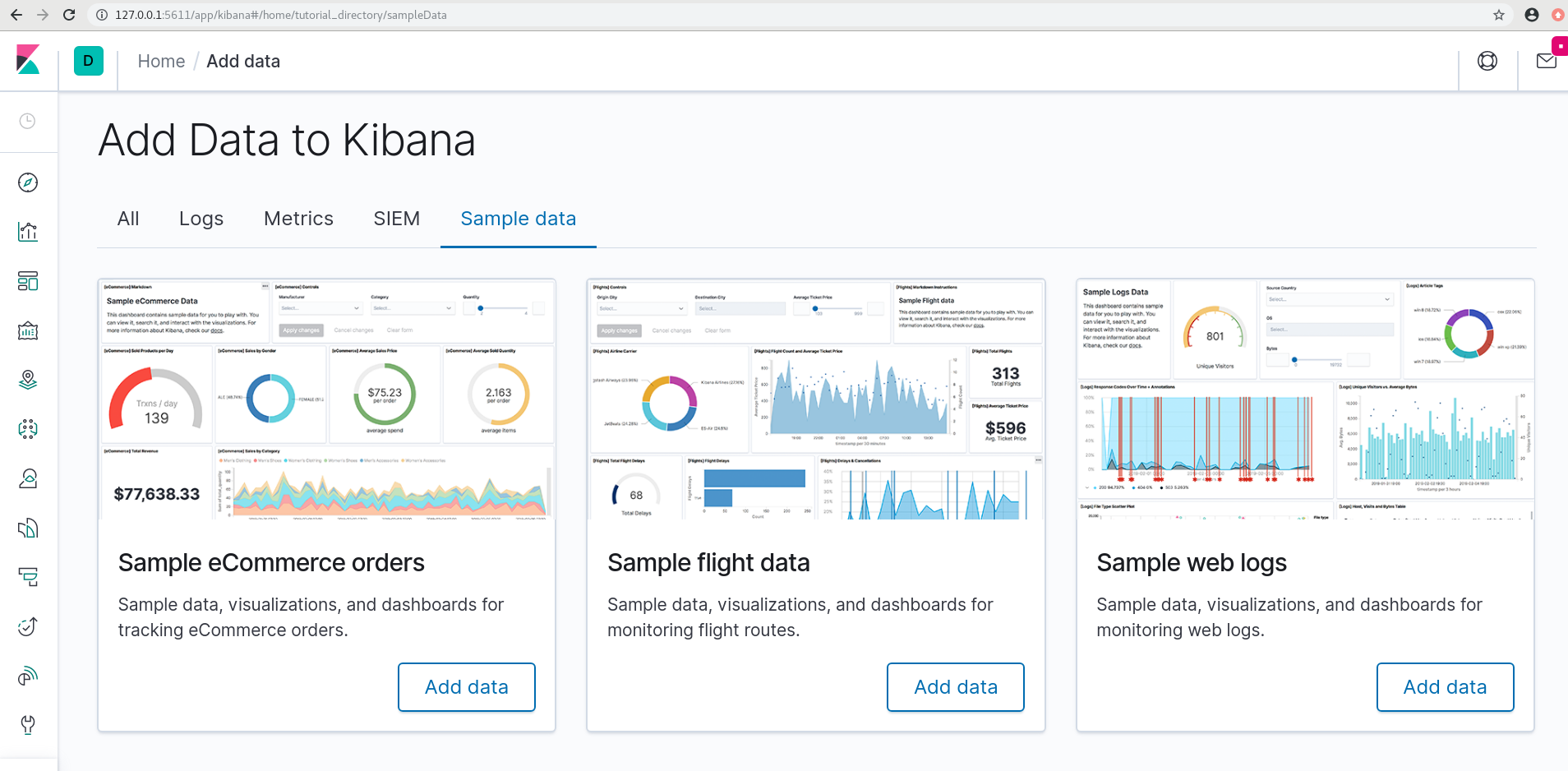Go to Home breadcrumb link
Screen dimensions: 1568x771
[x=161, y=61]
